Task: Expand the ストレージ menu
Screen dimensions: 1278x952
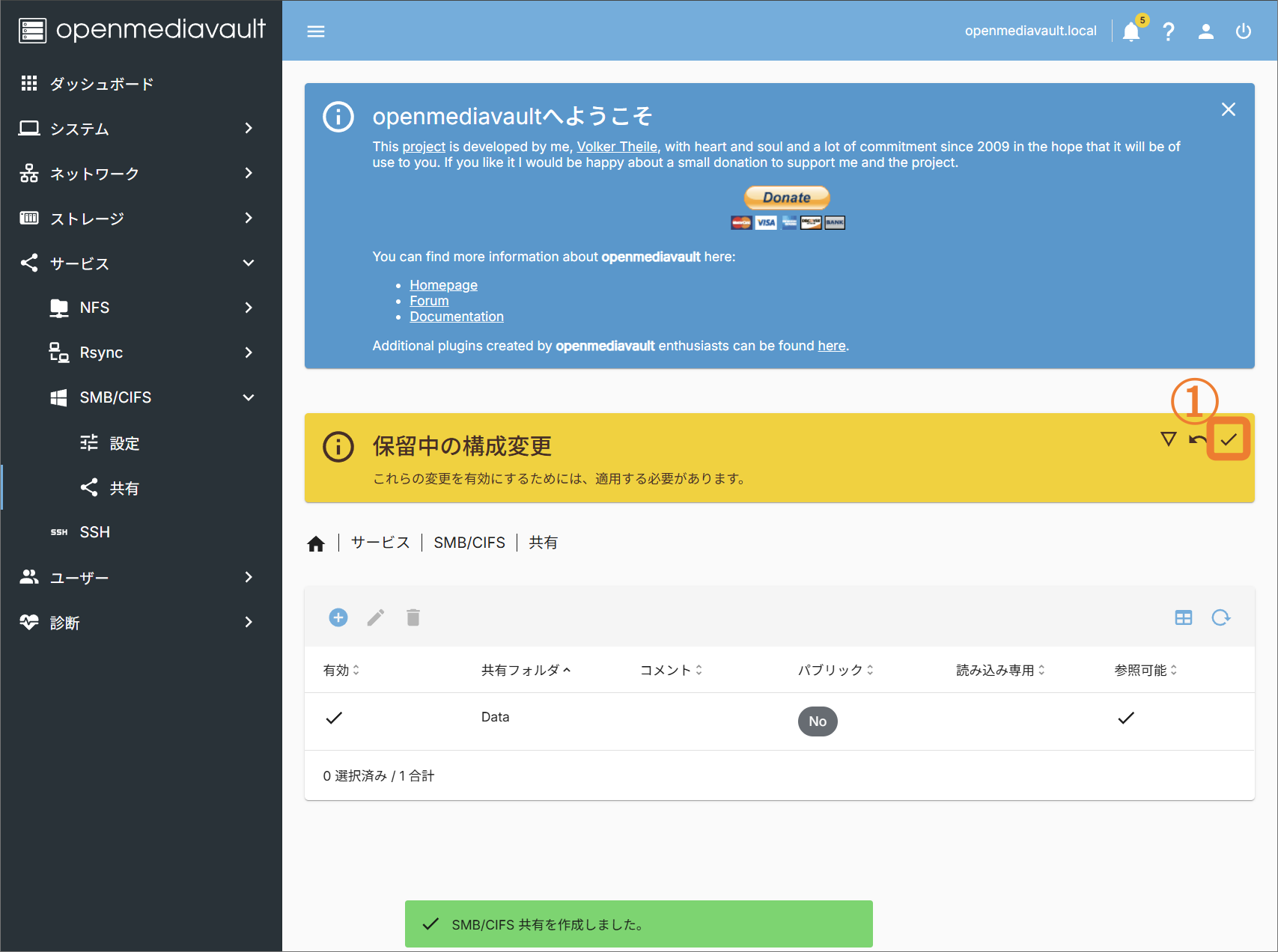Action: (141, 219)
